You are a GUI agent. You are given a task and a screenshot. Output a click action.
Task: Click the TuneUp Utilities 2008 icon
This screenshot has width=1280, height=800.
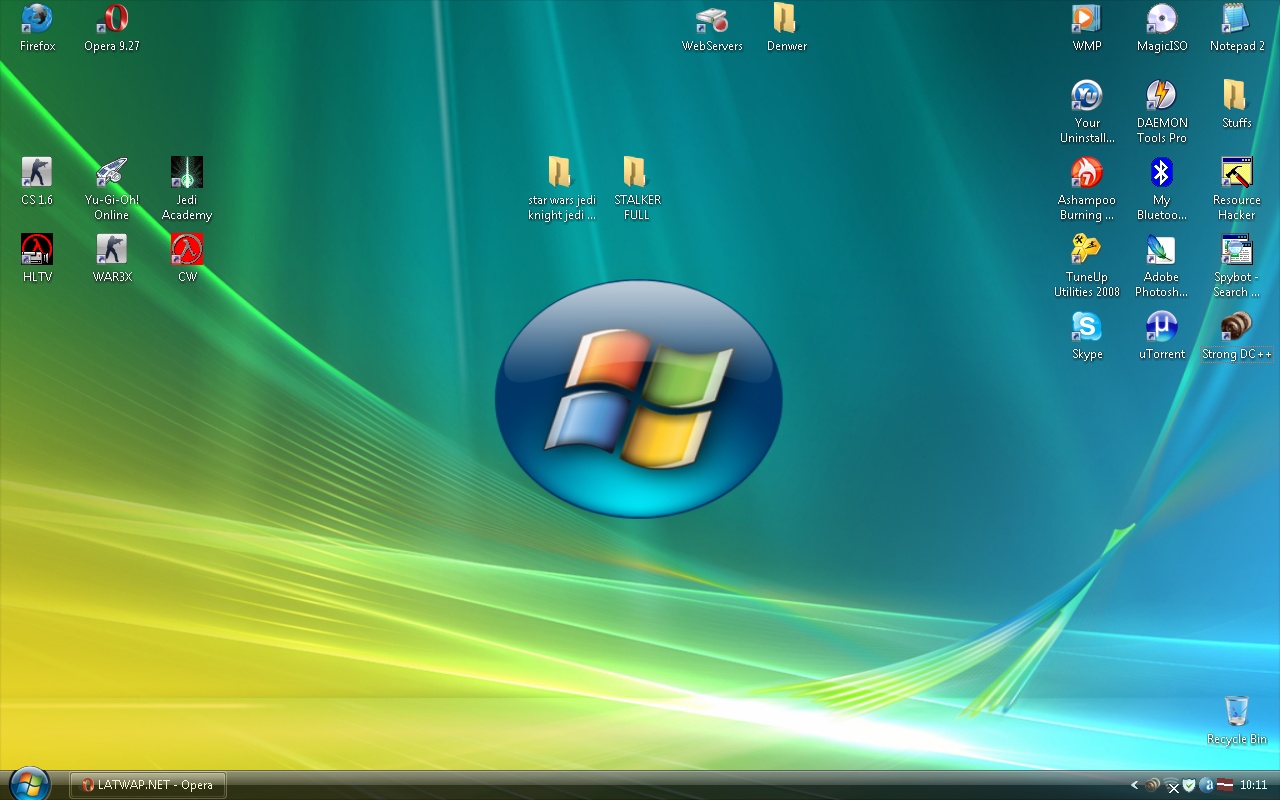pyautogui.click(x=1087, y=266)
